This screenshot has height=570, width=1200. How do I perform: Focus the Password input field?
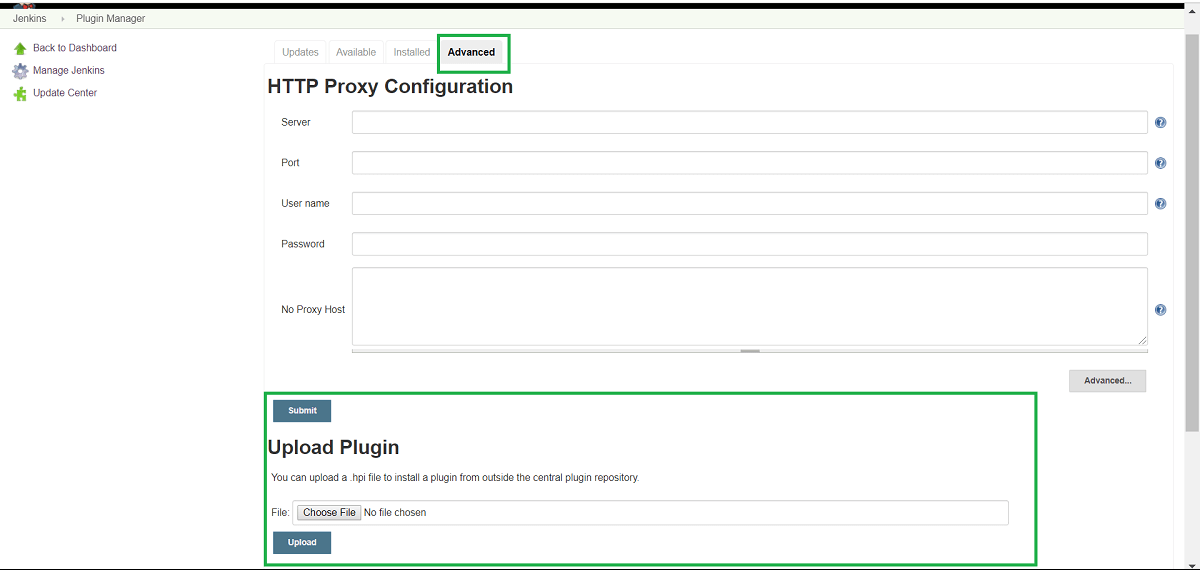point(749,244)
